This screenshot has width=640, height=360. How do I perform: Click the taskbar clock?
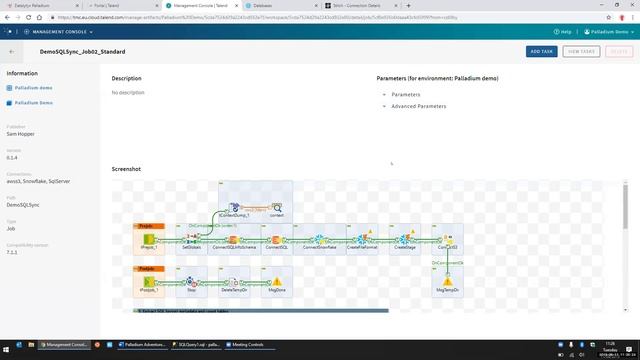click(x=611, y=350)
